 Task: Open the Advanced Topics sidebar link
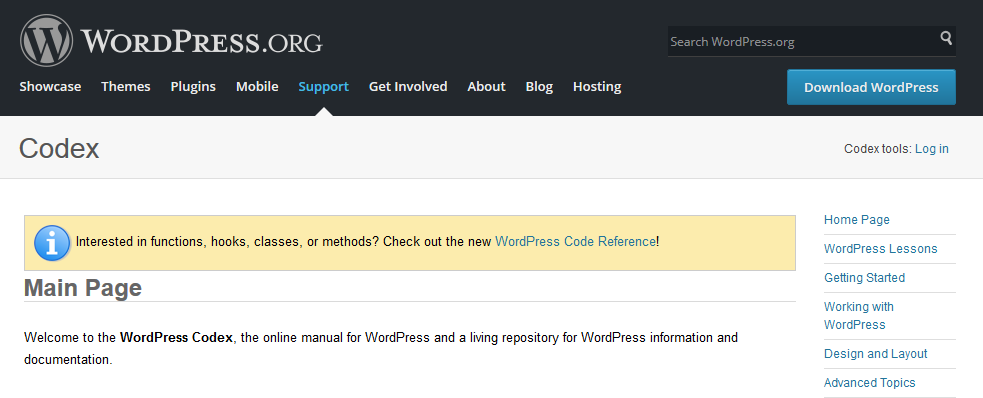[x=870, y=382]
